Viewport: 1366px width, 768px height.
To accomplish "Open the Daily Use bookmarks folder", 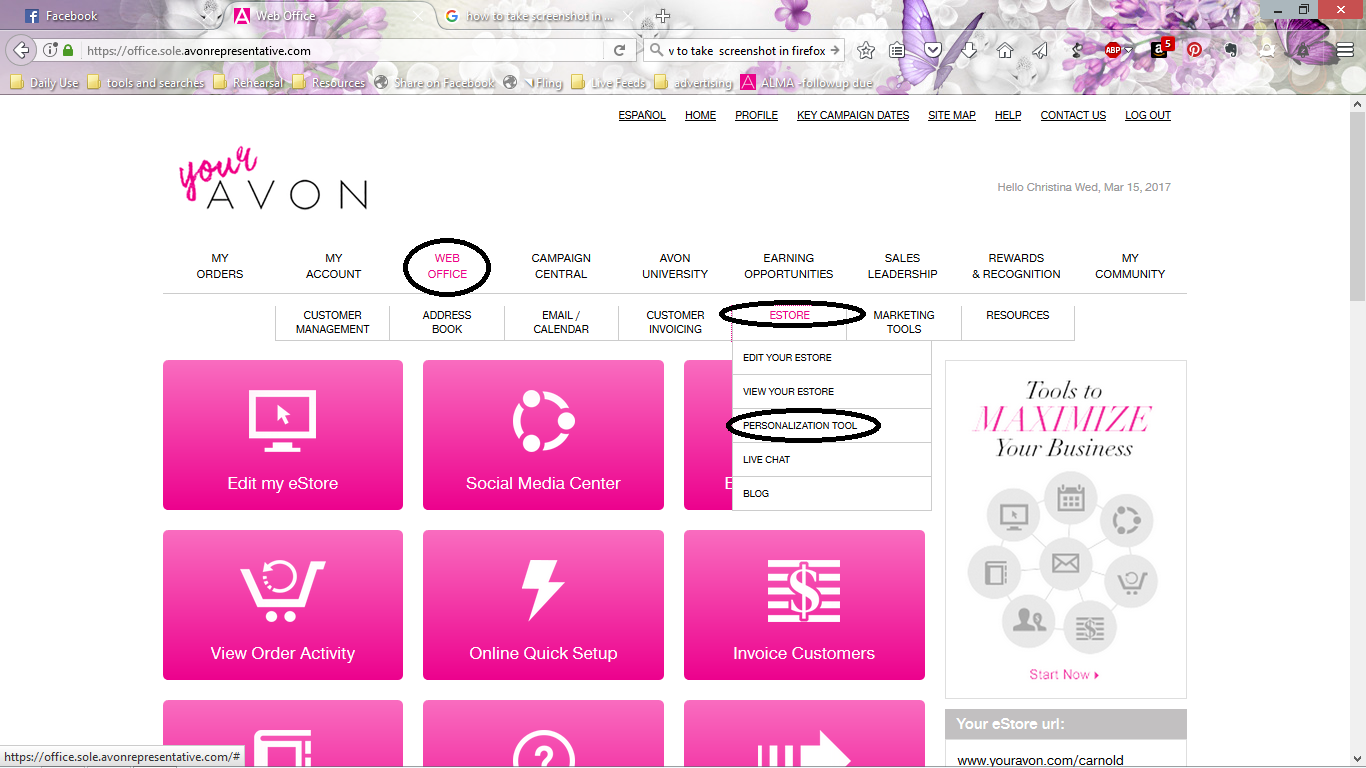I will [45, 83].
